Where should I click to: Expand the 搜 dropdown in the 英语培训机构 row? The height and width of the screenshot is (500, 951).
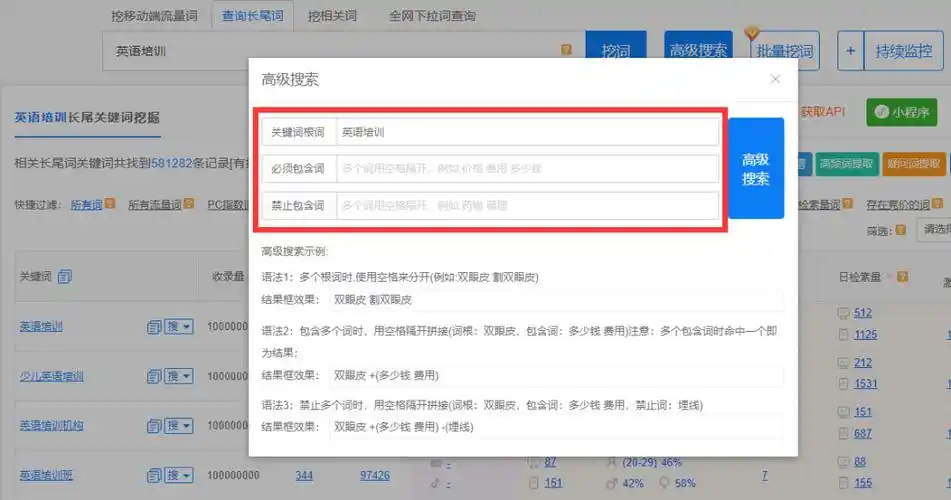click(179, 426)
